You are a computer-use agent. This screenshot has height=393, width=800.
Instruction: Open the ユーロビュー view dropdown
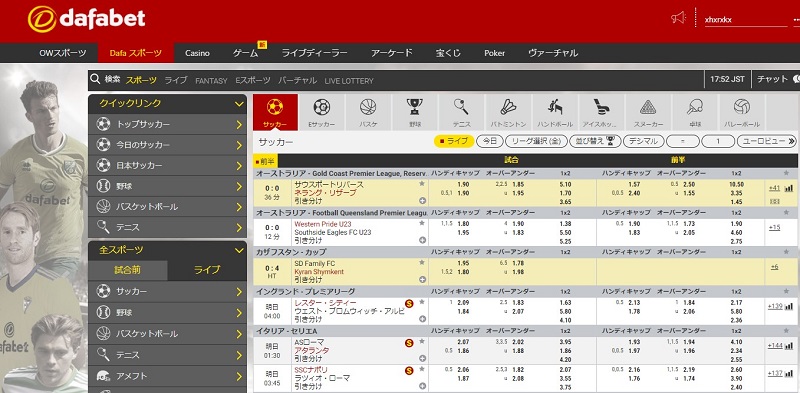coord(767,141)
